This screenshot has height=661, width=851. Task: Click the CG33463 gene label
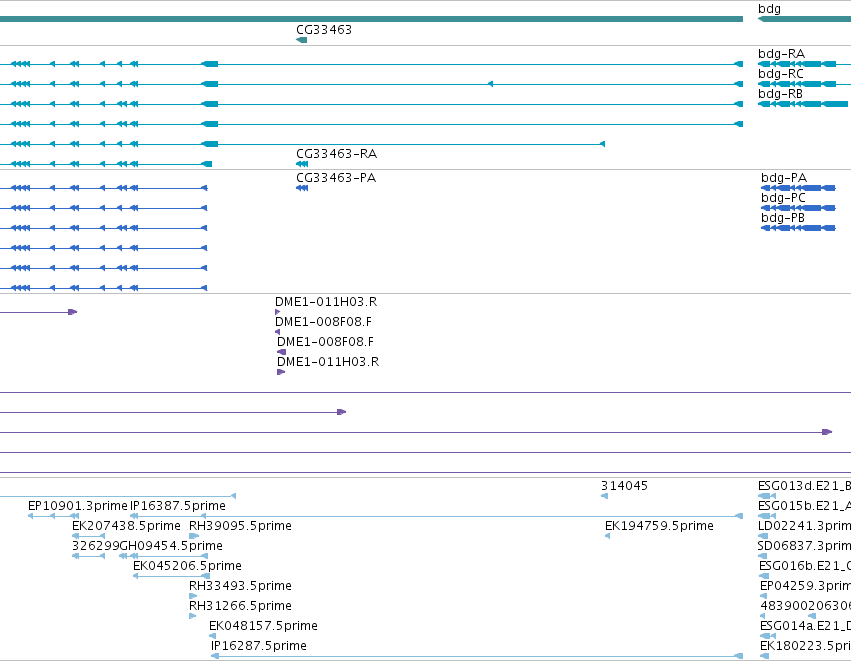(324, 30)
